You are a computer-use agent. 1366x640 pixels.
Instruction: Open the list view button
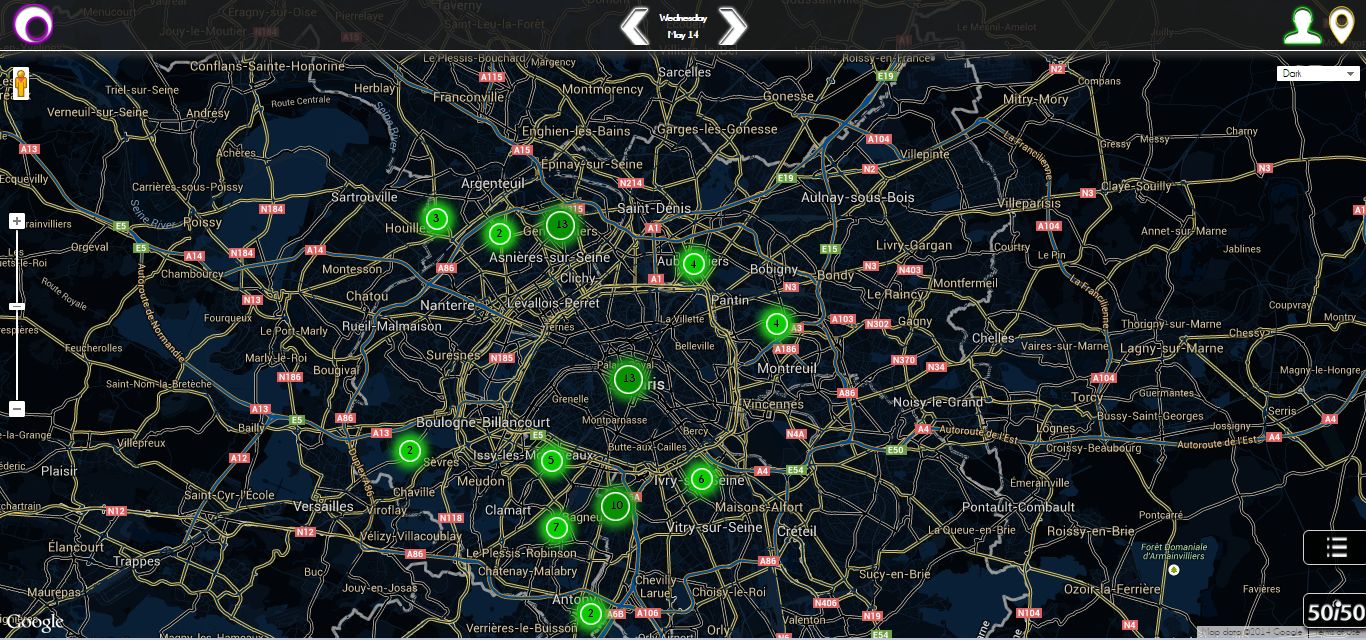pos(1335,547)
